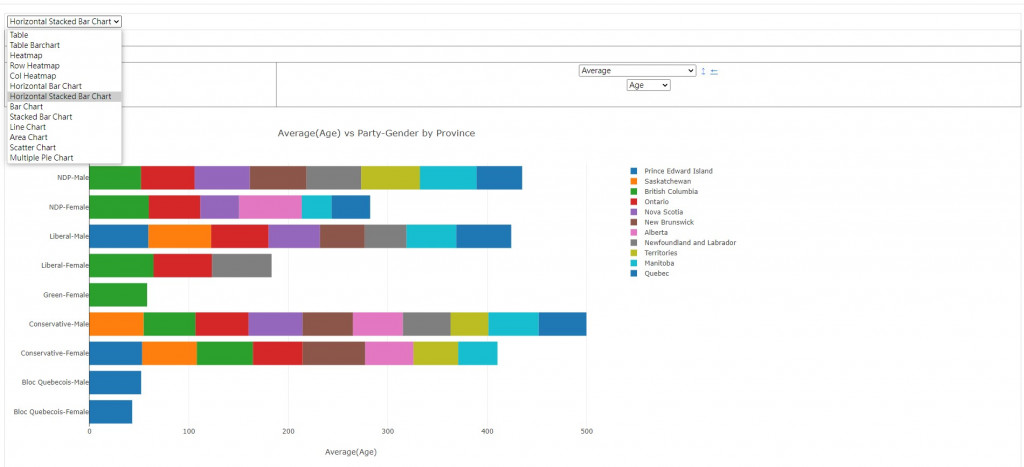Click the vertical row-order sort arrow icon
The height and width of the screenshot is (467, 1024).
point(703,71)
